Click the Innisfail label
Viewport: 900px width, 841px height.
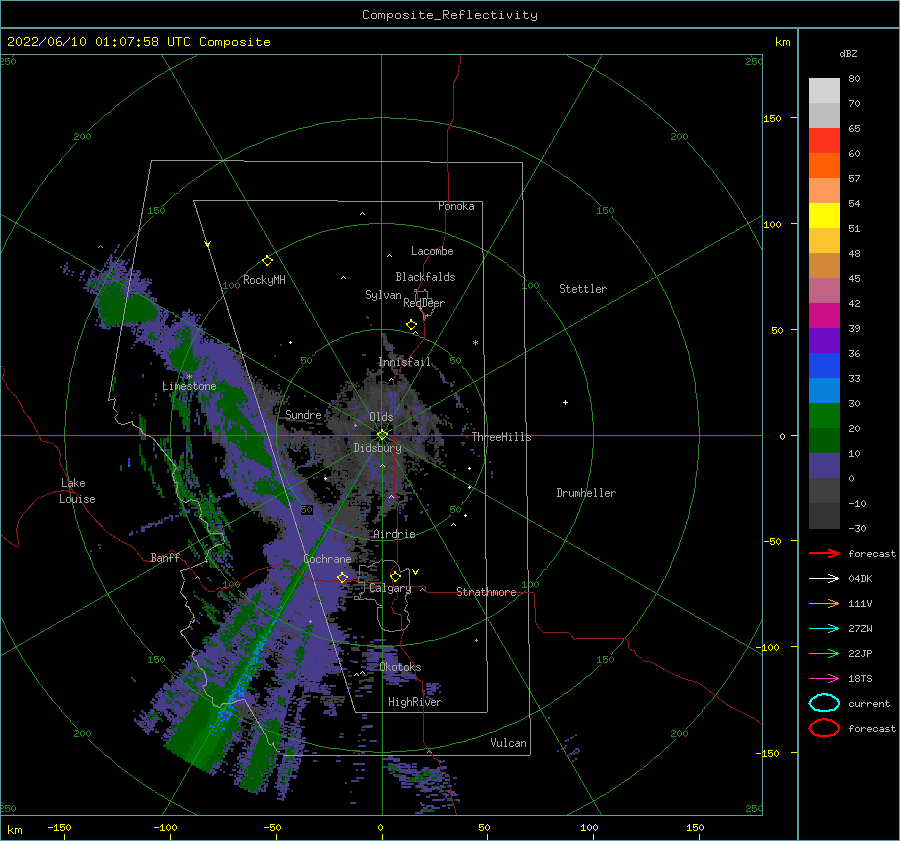[x=404, y=362]
